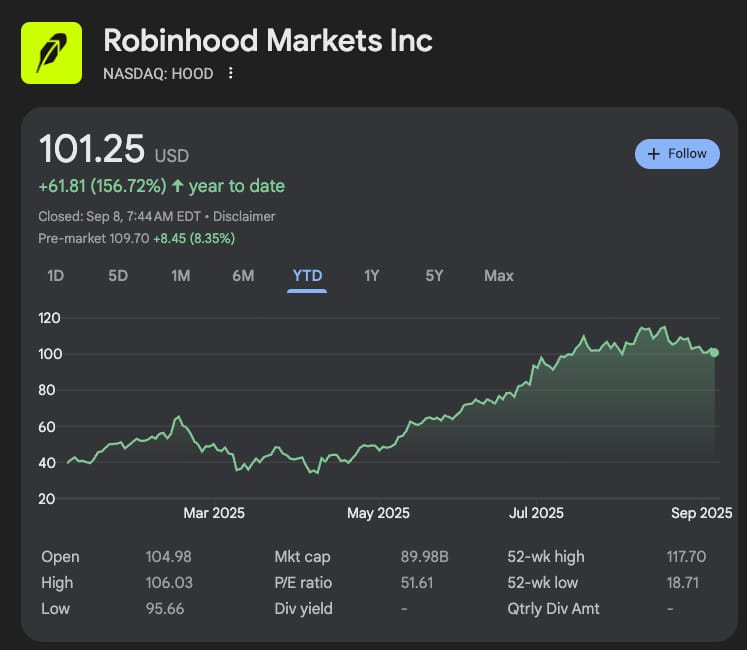Click the Low value 95.66

coord(164,609)
